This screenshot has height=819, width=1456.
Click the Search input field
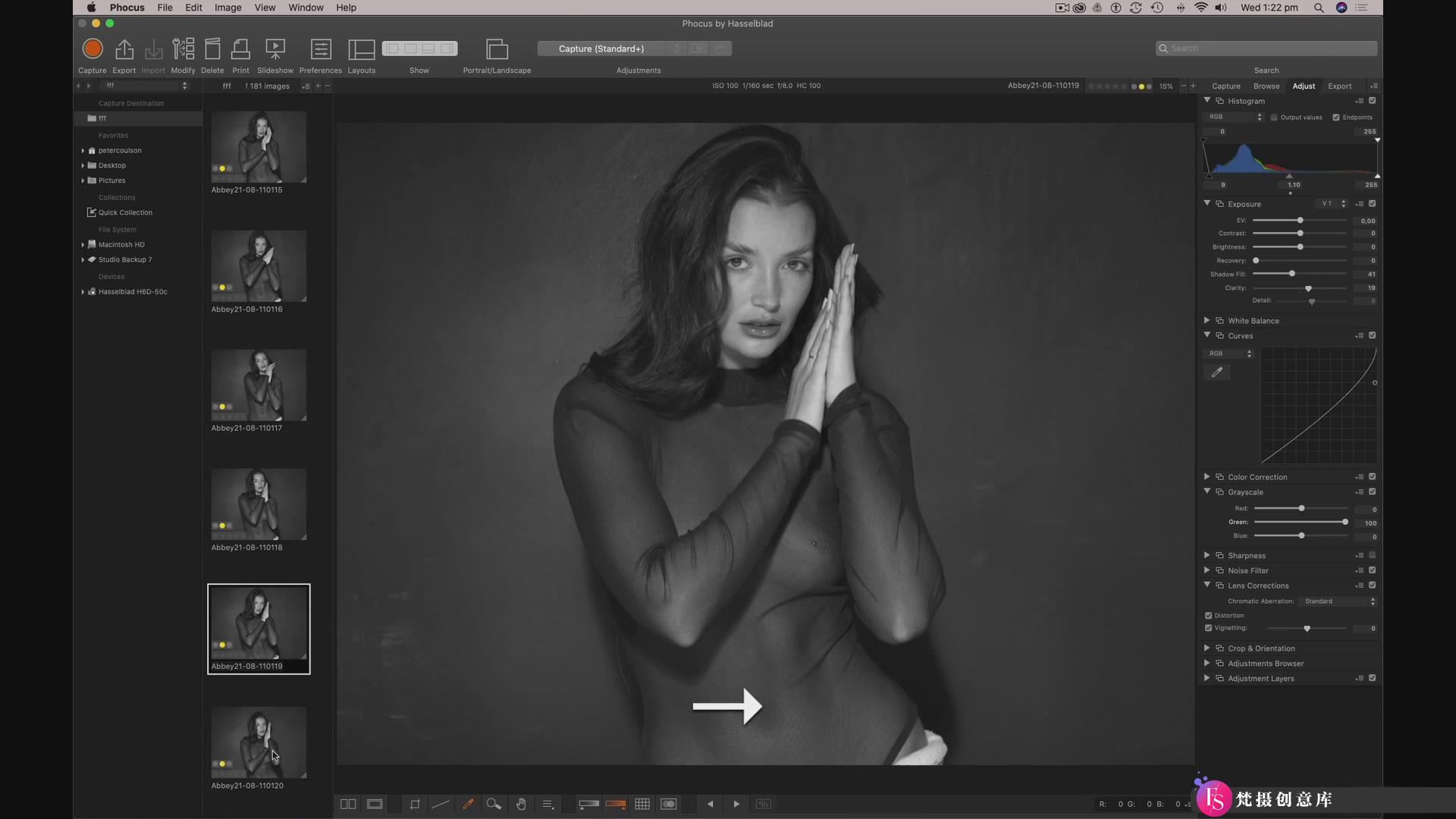(x=1266, y=49)
